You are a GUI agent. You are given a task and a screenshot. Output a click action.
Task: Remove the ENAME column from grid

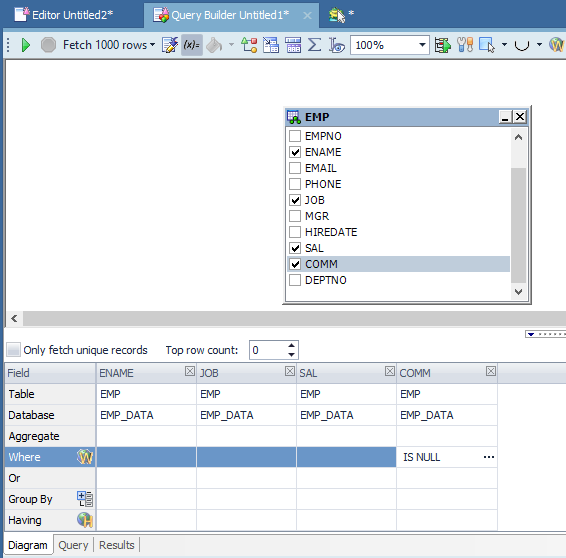point(190,371)
